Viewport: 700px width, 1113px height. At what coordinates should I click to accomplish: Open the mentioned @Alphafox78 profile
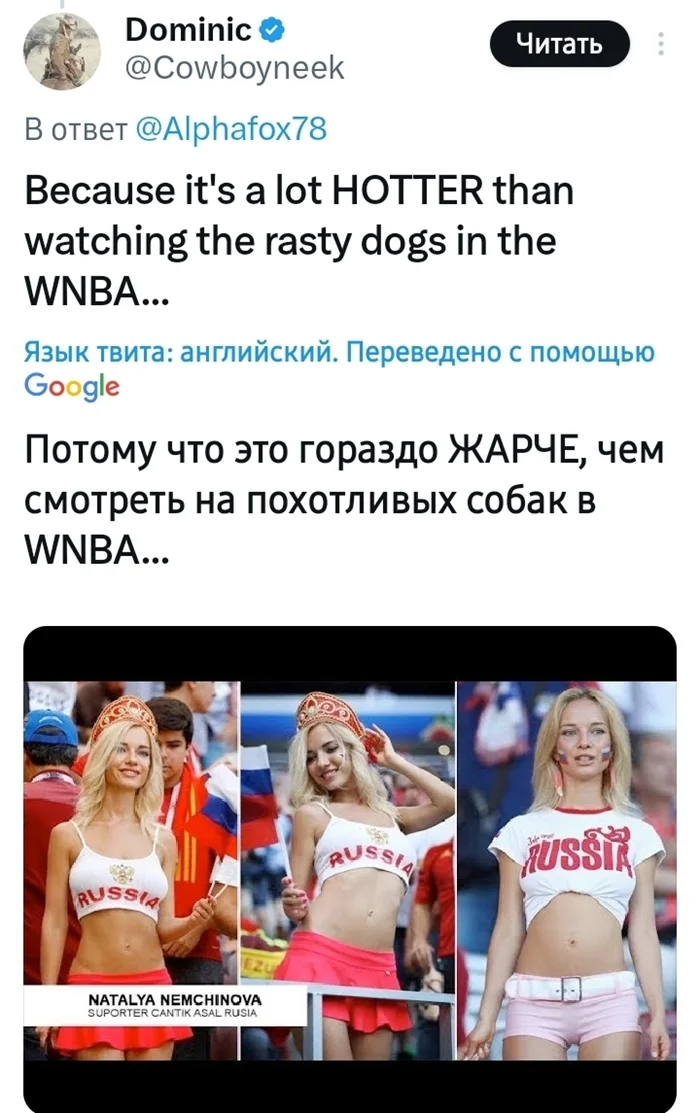pos(231,129)
